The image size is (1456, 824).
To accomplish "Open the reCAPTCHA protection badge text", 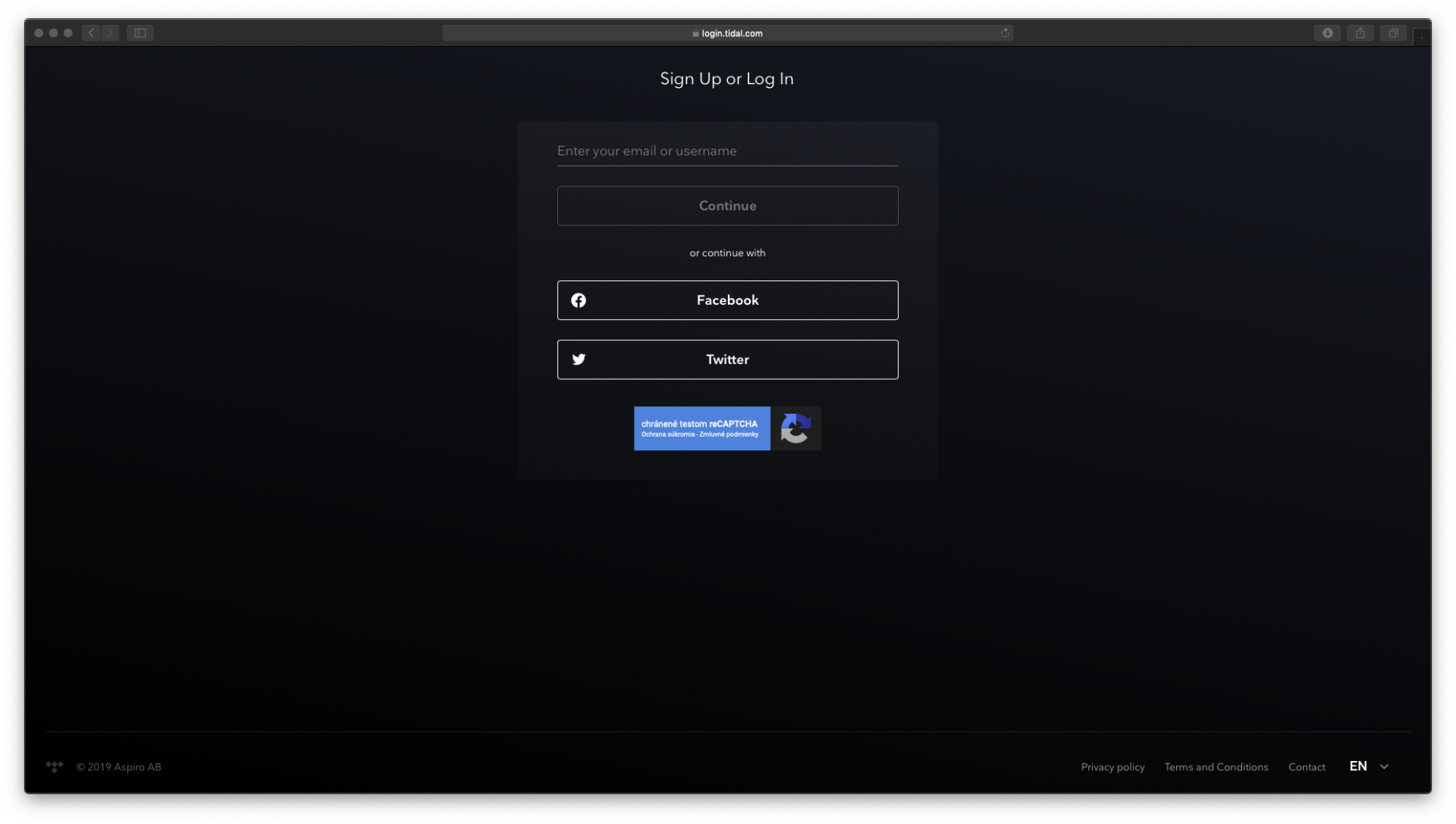I will (x=701, y=428).
